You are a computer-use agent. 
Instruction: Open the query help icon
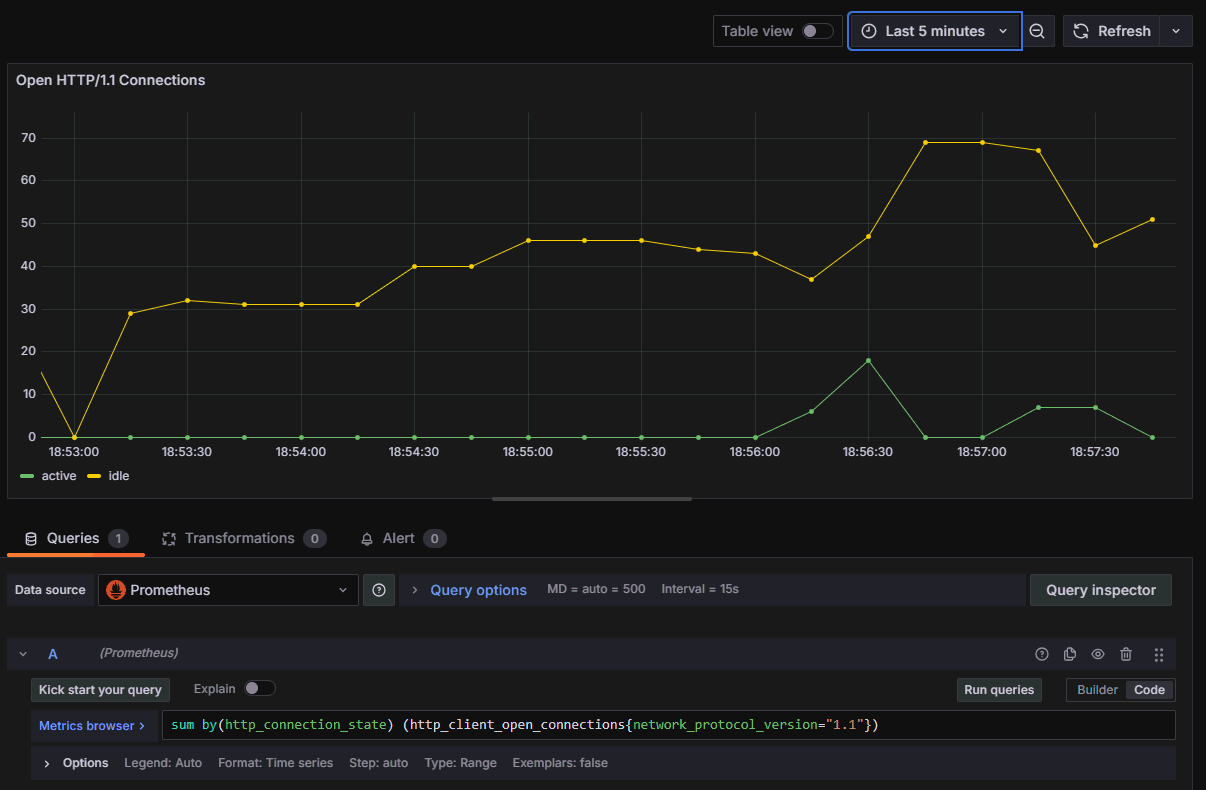(1041, 654)
